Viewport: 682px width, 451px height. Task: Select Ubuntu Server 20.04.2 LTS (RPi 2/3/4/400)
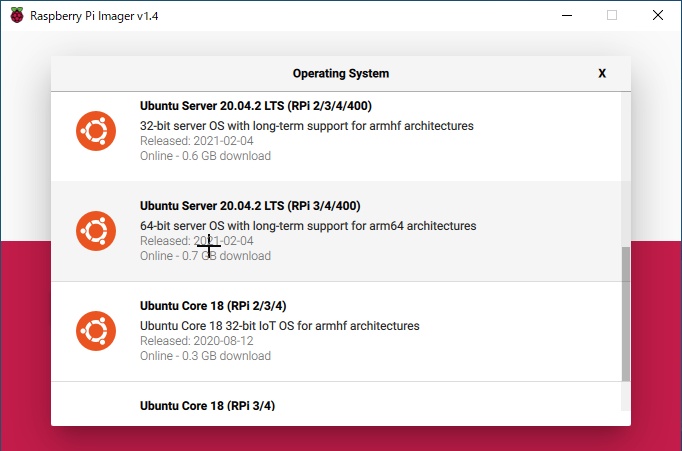click(x=256, y=106)
